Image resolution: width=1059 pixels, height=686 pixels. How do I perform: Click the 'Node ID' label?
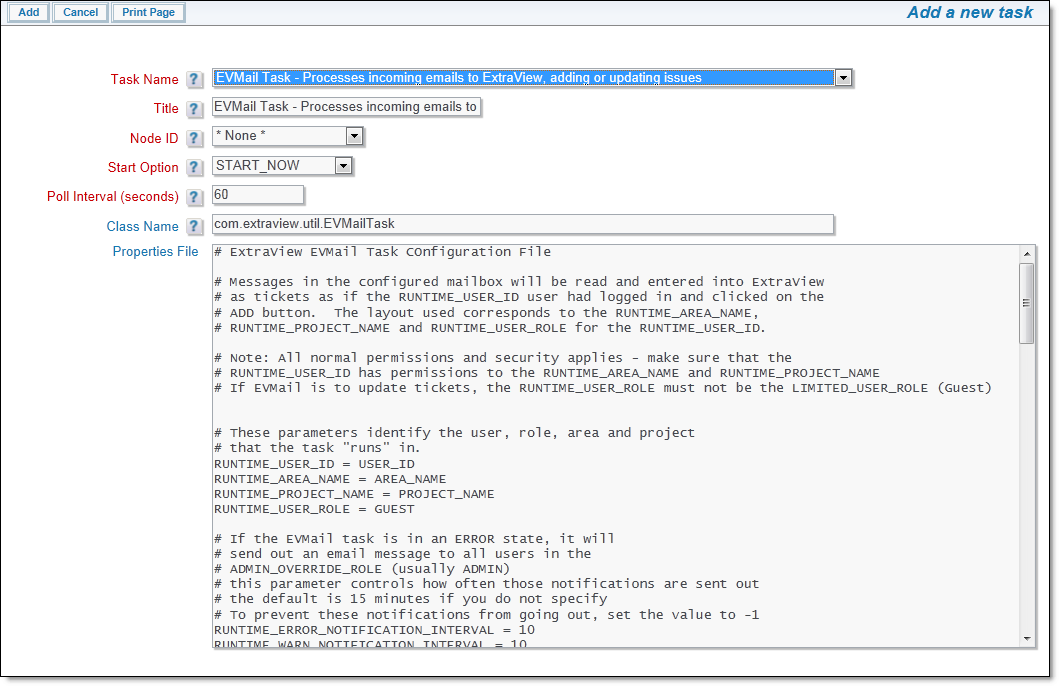154,138
